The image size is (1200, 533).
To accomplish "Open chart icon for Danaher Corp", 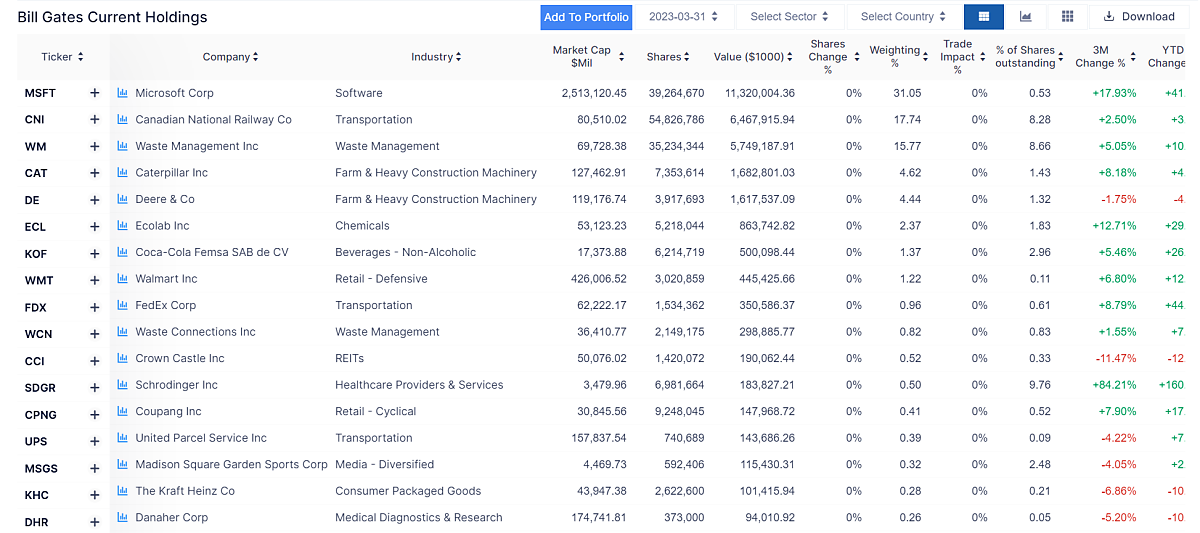I will pos(123,518).
